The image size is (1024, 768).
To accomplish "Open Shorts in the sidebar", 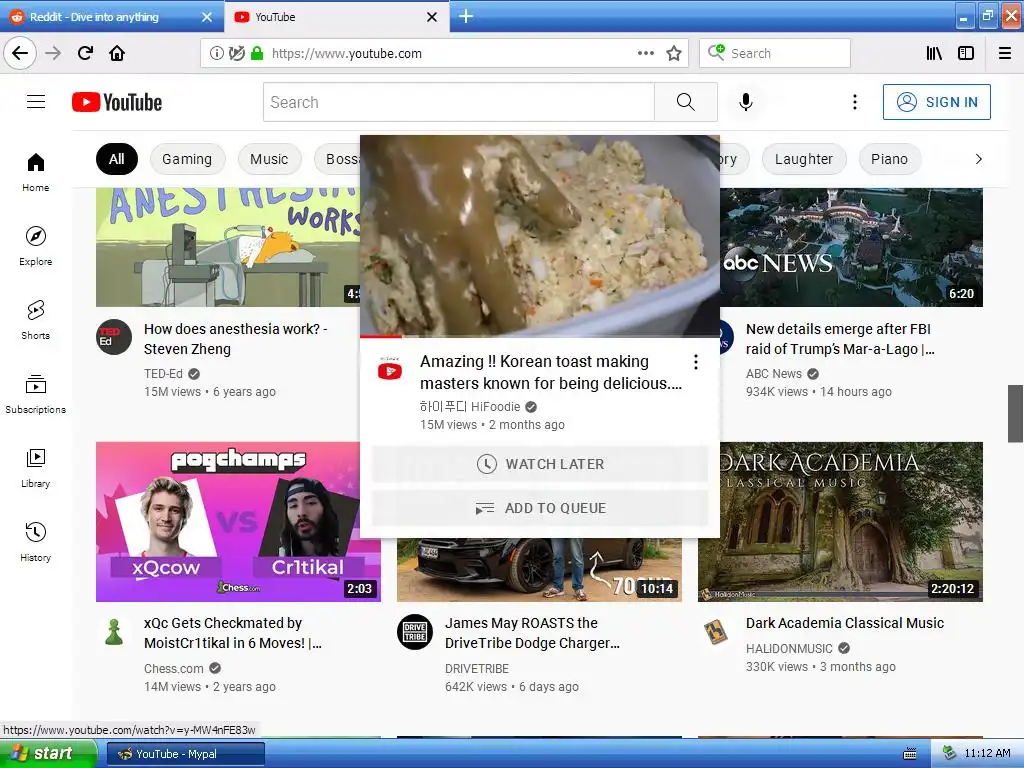I will tap(35, 320).
